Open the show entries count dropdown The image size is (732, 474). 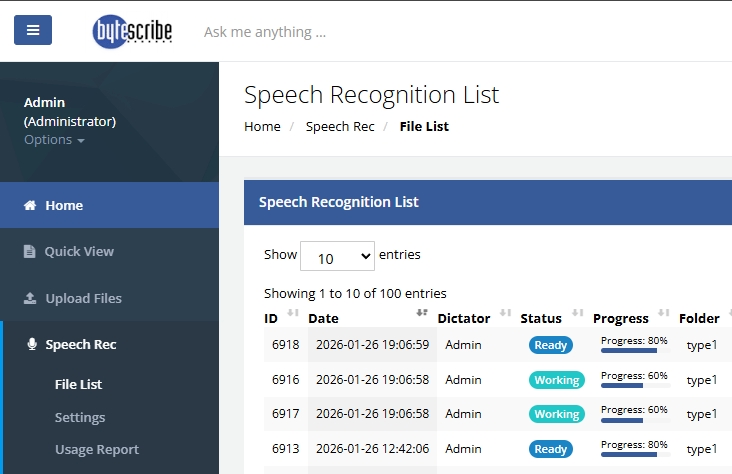pos(337,257)
